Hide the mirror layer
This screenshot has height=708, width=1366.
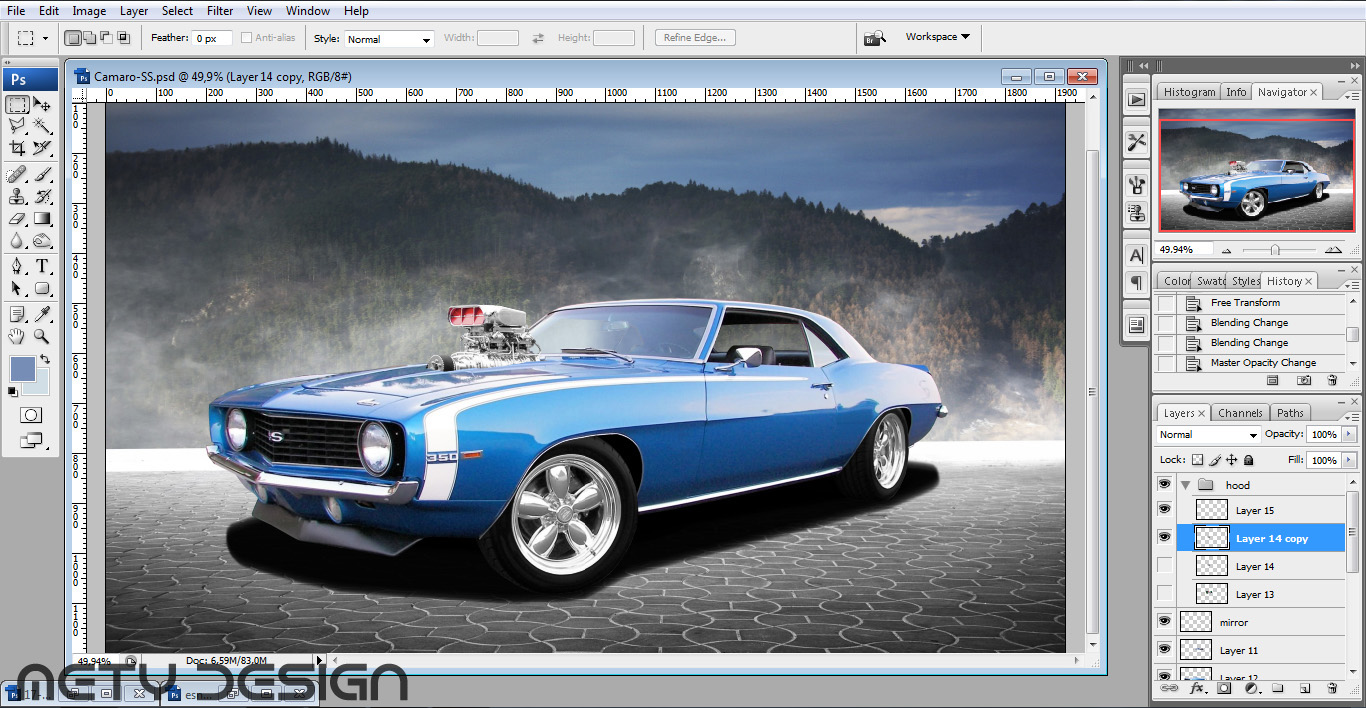1164,622
